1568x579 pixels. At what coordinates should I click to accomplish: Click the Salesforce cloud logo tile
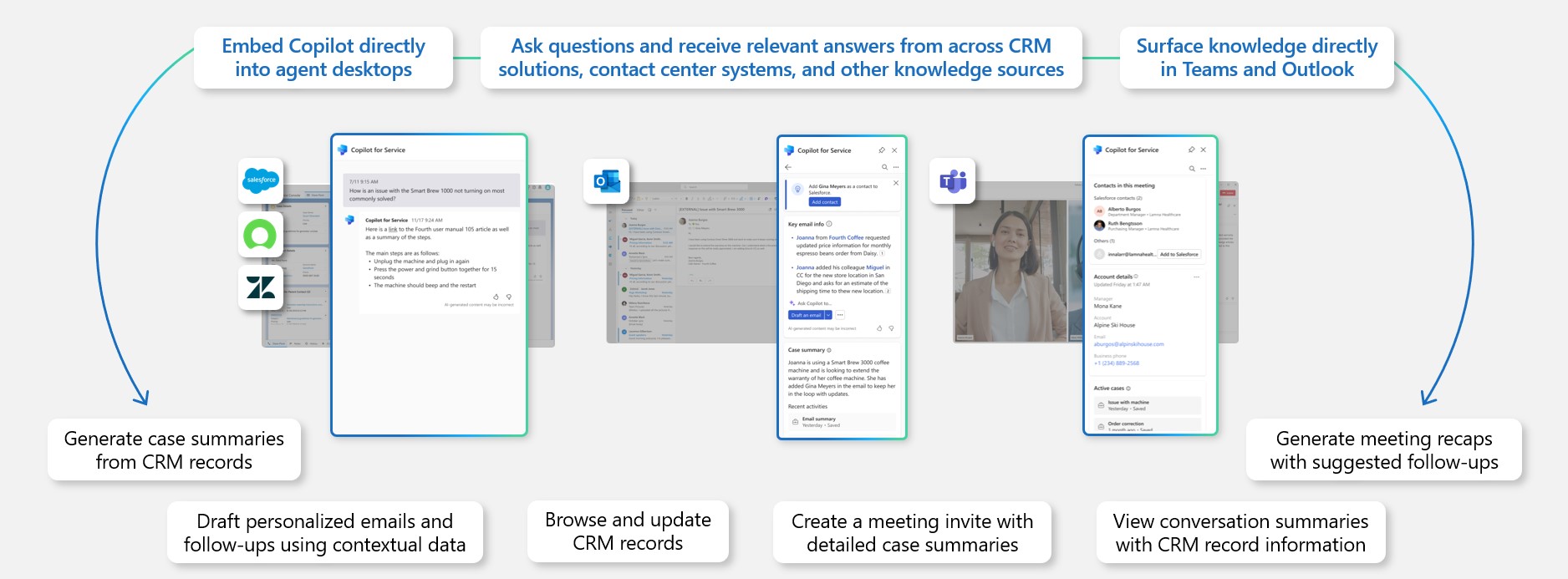(261, 180)
